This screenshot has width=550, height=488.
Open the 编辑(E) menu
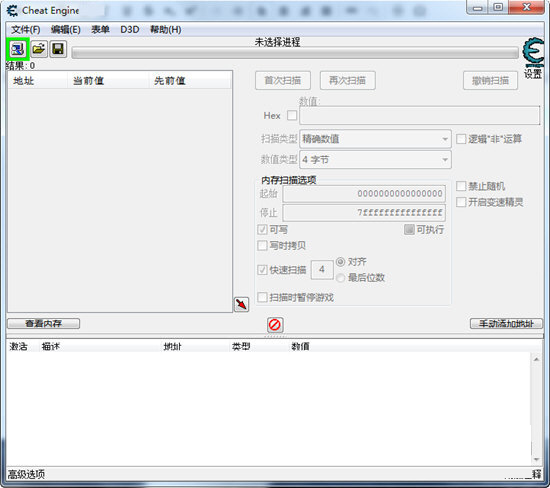66,29
